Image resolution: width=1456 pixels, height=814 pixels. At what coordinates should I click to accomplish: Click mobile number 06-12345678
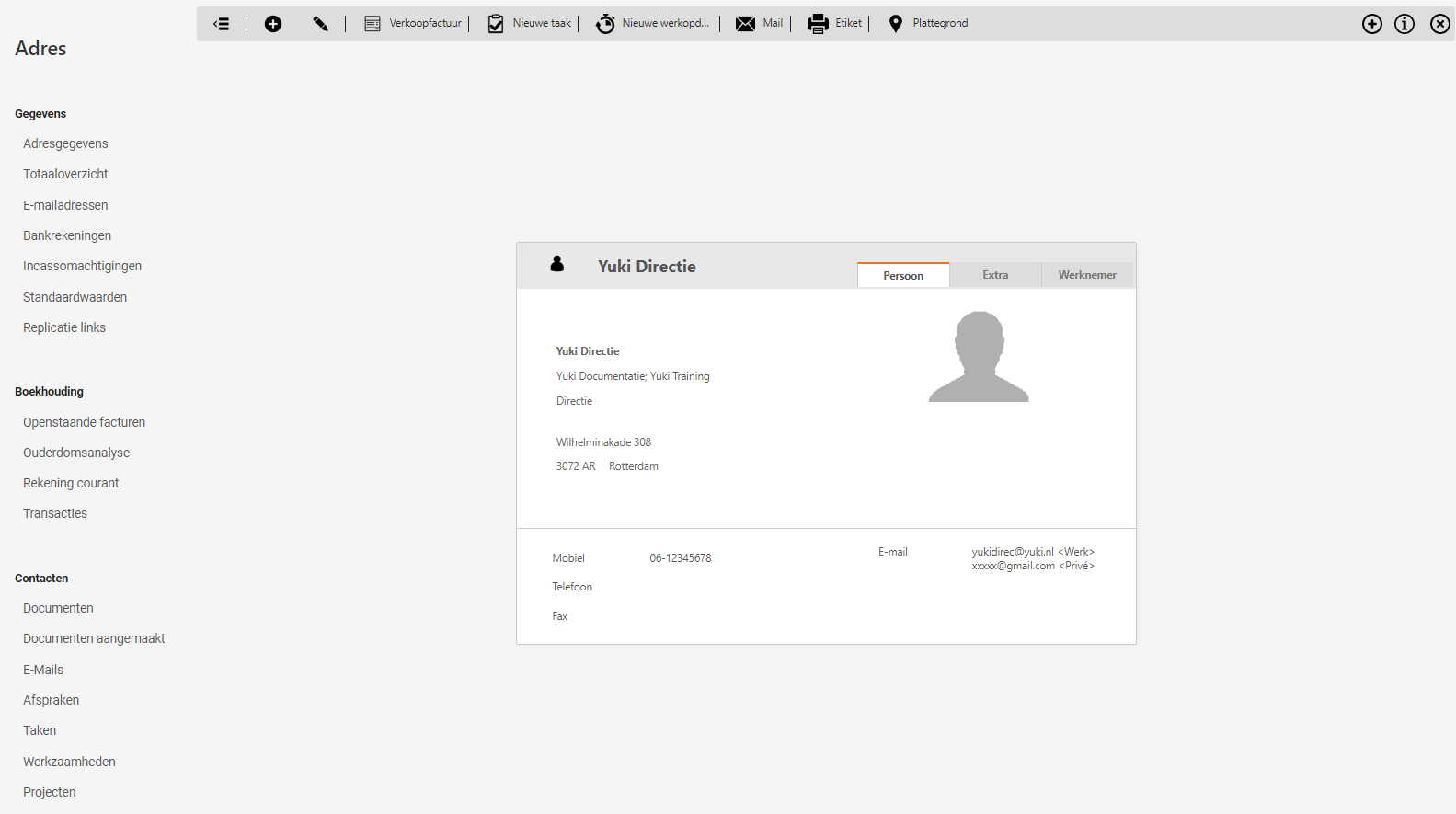[681, 558]
